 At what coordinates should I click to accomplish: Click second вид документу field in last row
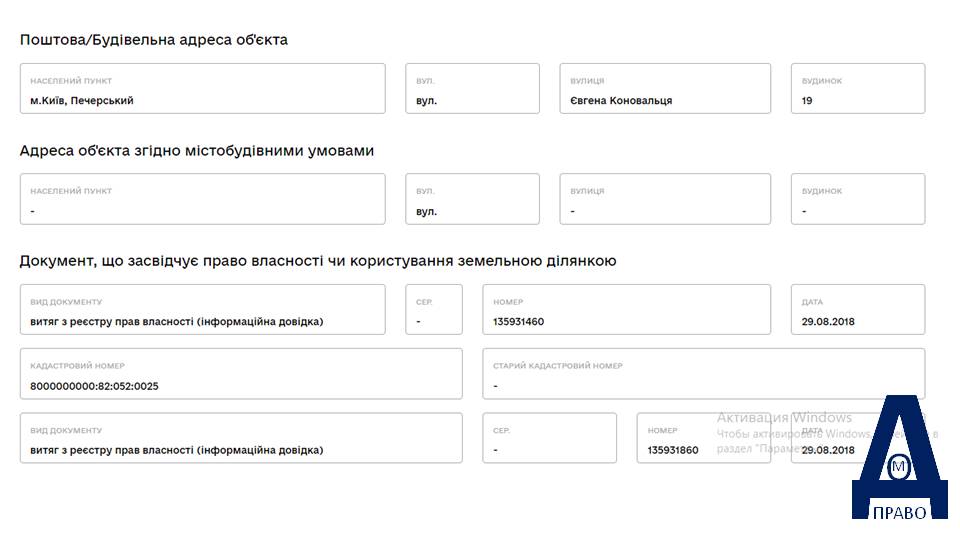pyautogui.click(x=241, y=438)
